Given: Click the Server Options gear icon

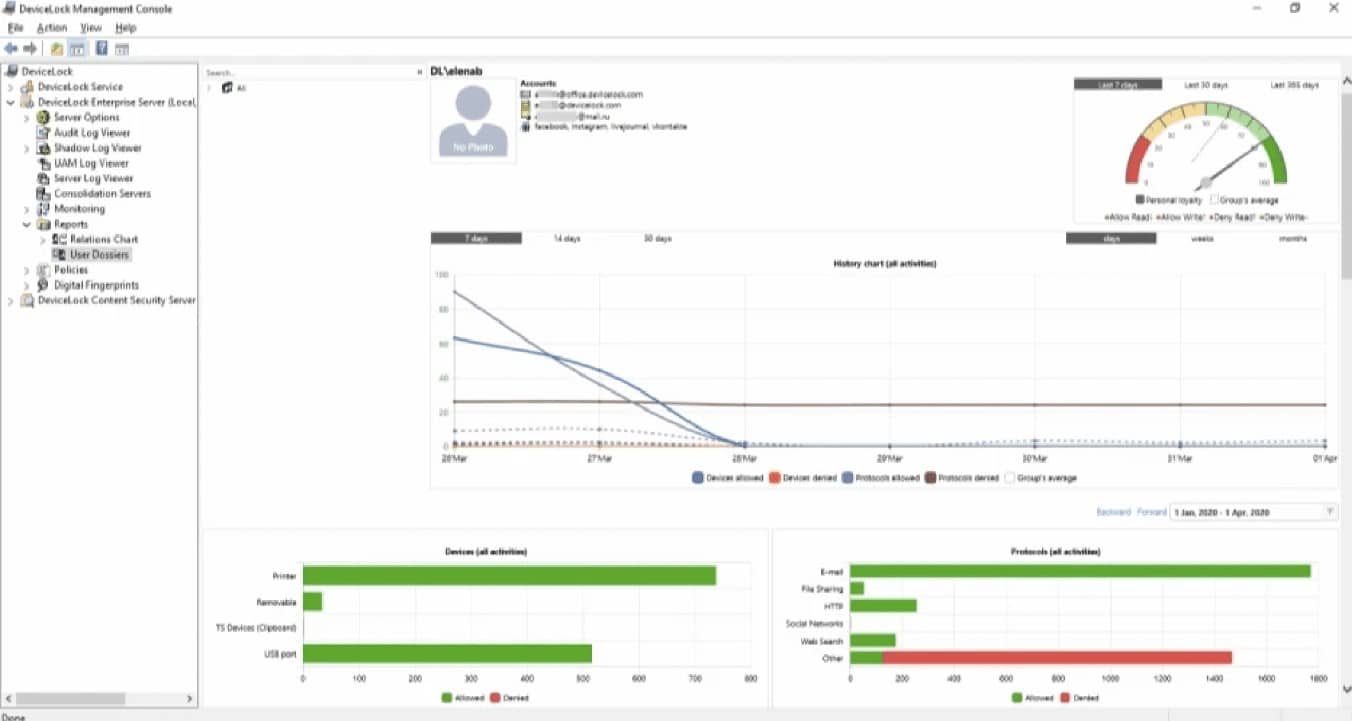Looking at the screenshot, I should 44,117.
